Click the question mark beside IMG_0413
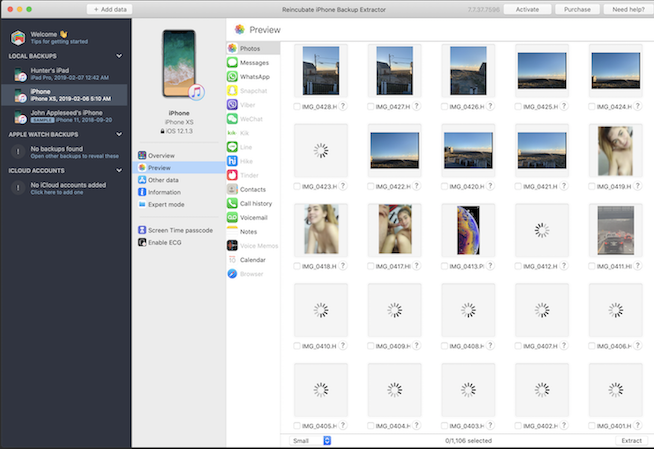The height and width of the screenshot is (449, 654). 490,266
